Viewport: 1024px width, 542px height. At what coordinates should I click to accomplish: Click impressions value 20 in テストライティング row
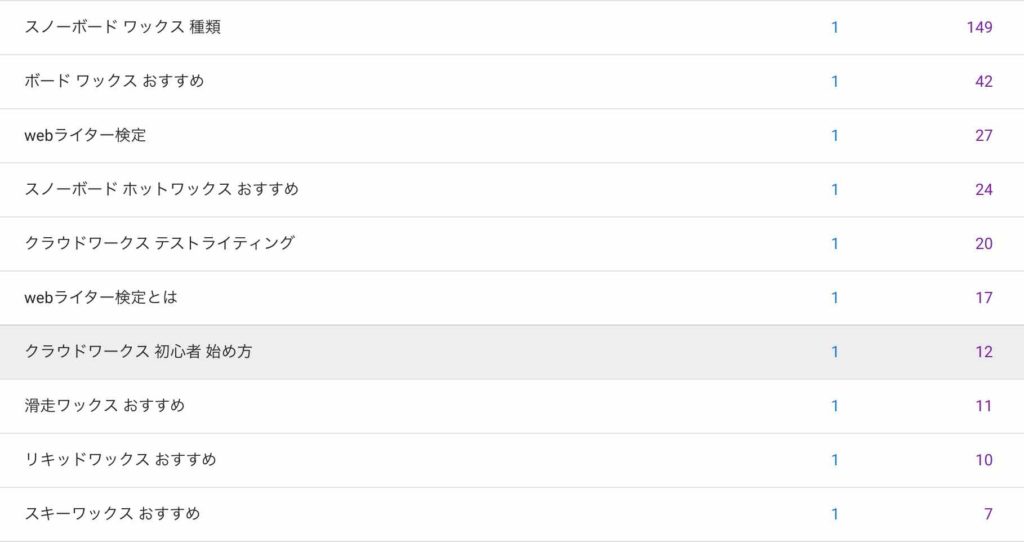(x=984, y=244)
